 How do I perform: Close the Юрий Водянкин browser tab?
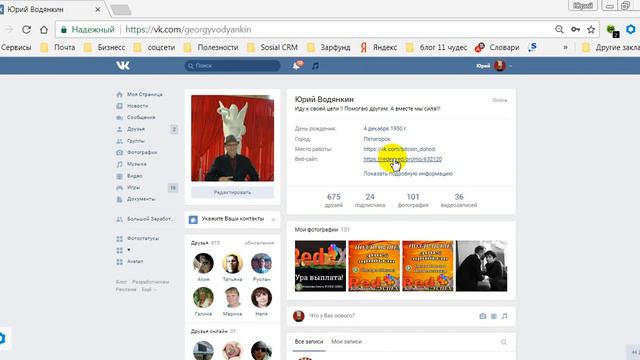point(98,9)
